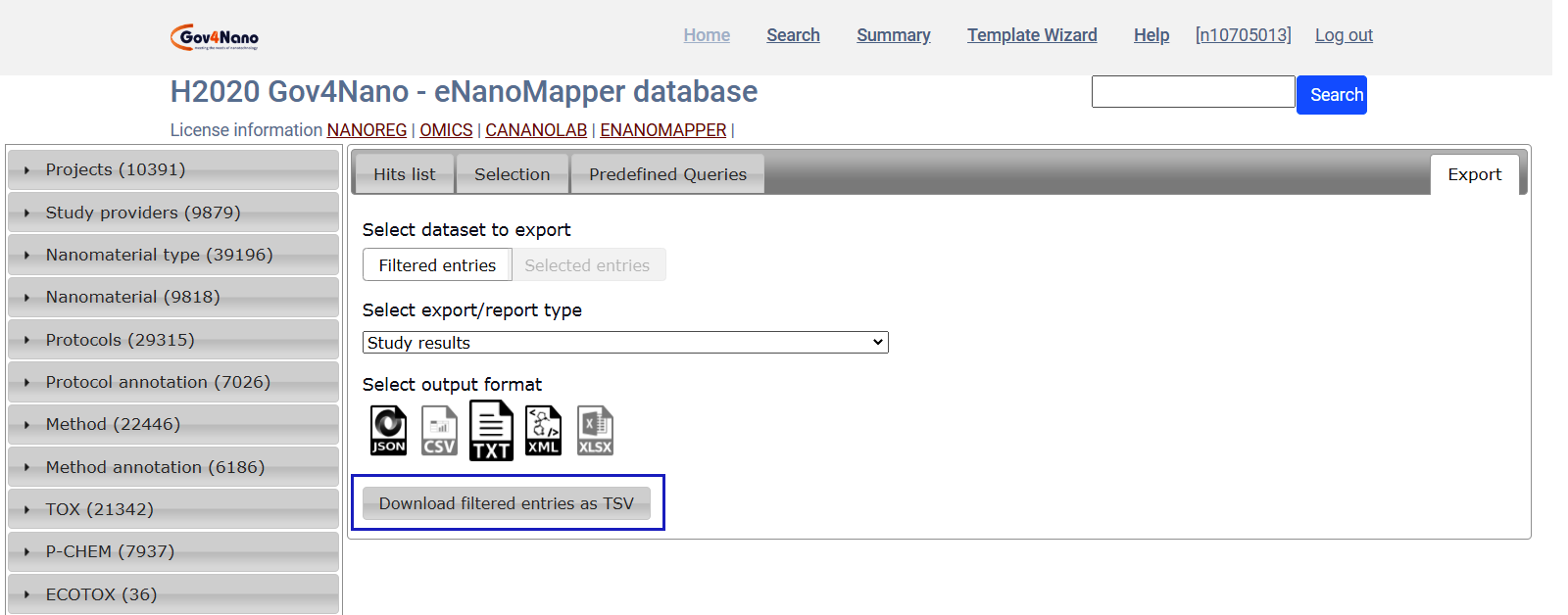Click the Gov4Nano logo
The height and width of the screenshot is (615, 1568).
click(214, 37)
